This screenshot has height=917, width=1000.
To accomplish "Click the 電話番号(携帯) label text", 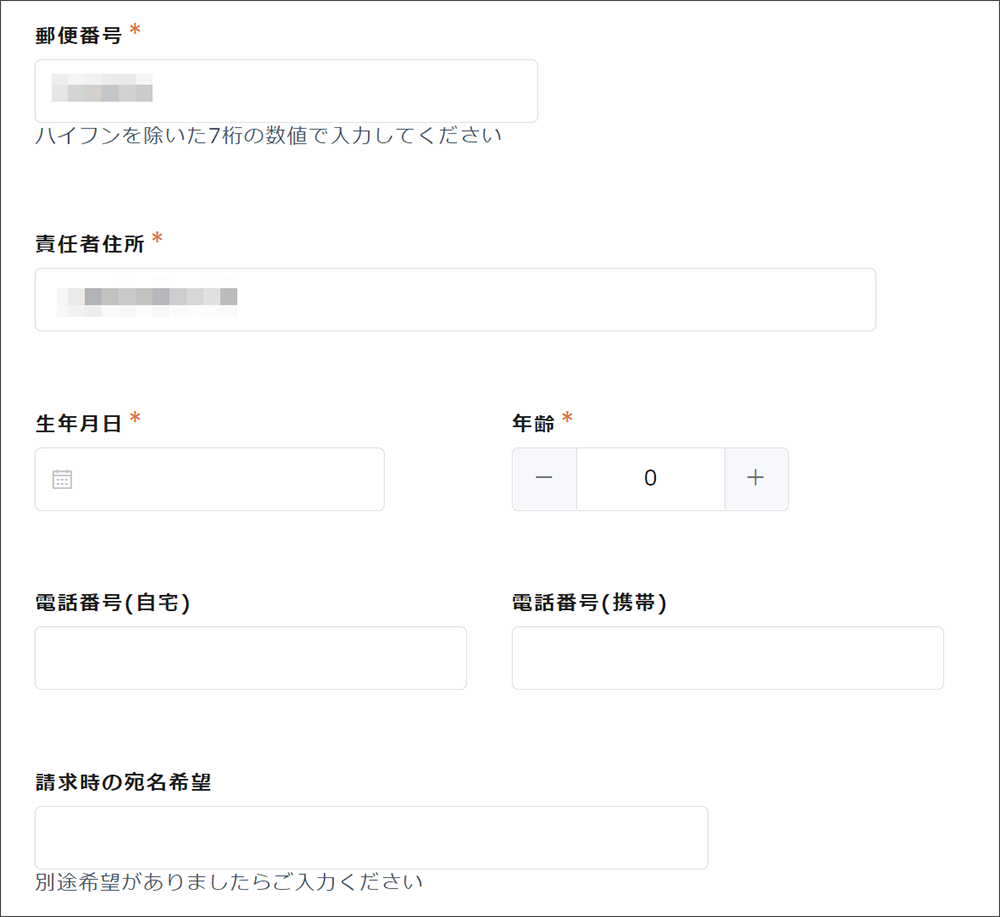I will [589, 603].
